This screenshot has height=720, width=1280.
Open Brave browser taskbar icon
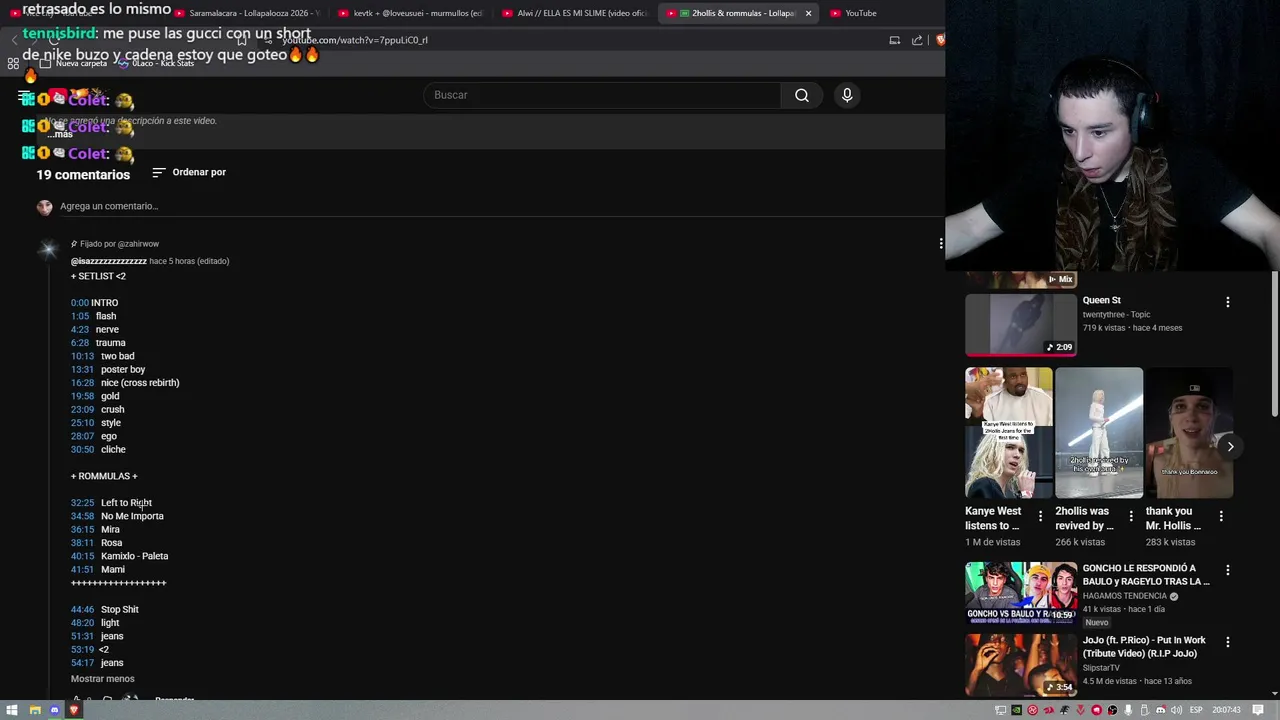(x=73, y=710)
